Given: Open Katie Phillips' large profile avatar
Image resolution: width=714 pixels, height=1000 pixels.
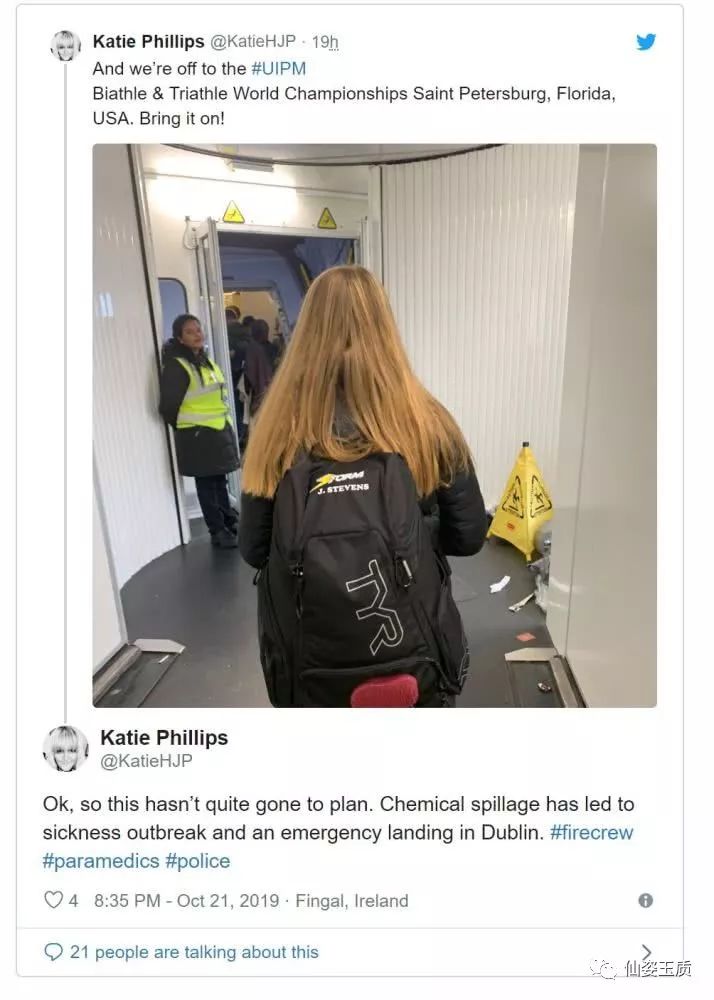Looking at the screenshot, I should (65, 748).
